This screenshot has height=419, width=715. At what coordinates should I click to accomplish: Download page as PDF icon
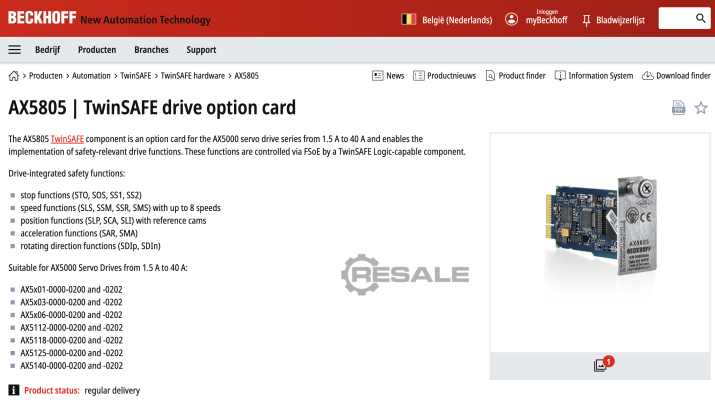point(679,108)
